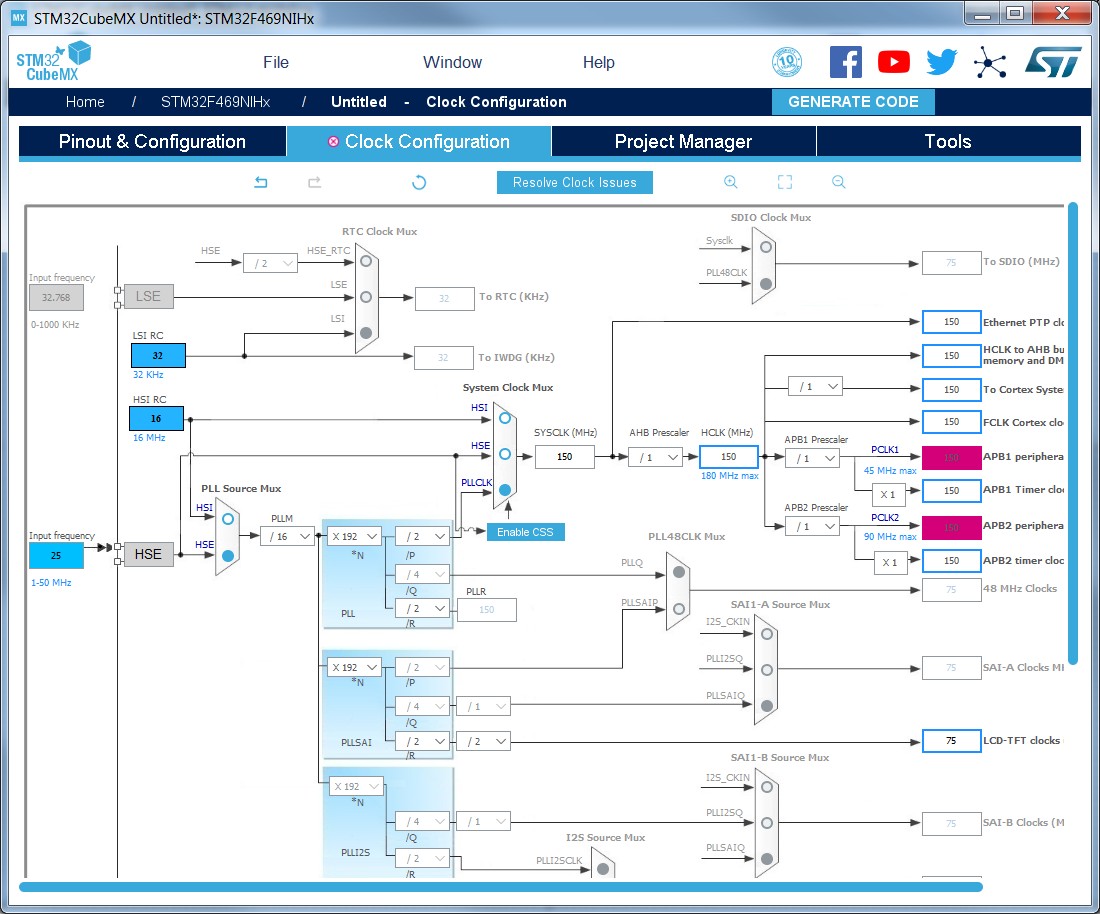Click the magenta APB1 peripheral clock value

951,457
